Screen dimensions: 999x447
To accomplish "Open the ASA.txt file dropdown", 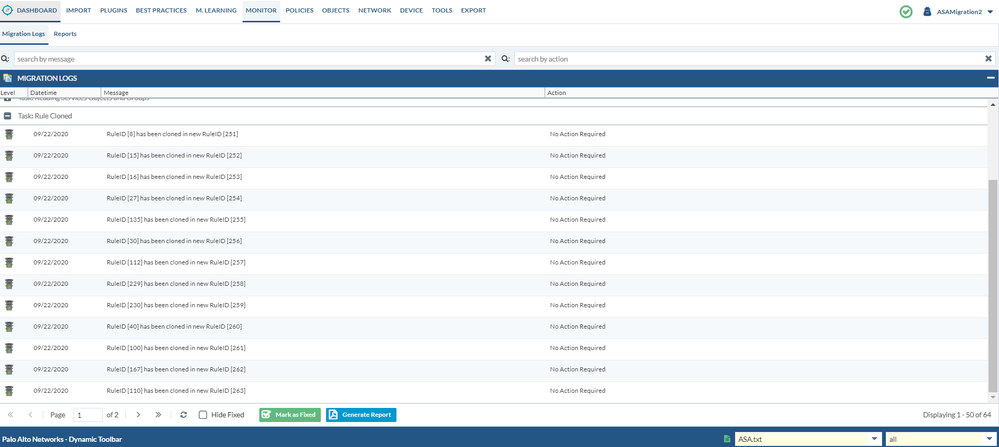I will (x=875, y=438).
